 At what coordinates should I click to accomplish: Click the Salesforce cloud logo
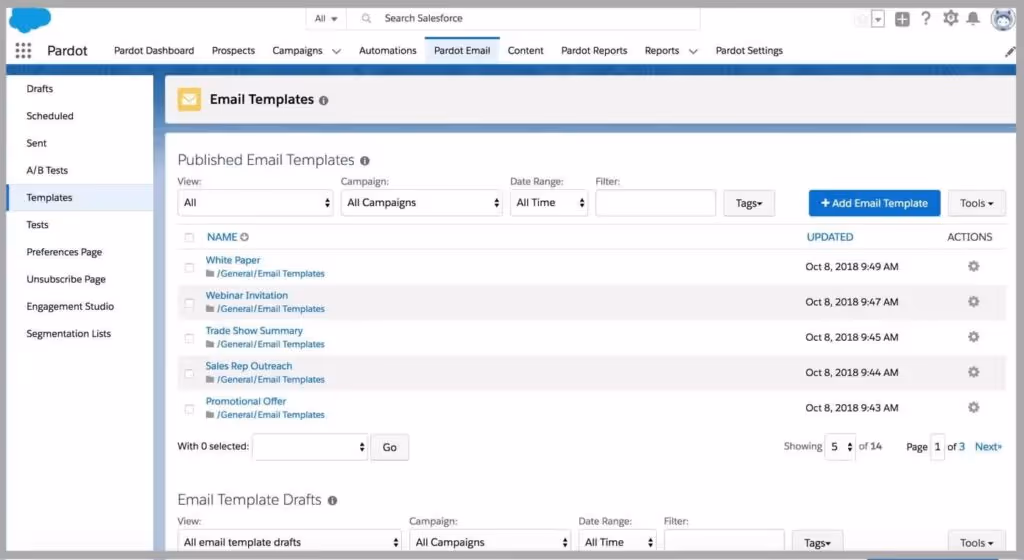tap(29, 20)
